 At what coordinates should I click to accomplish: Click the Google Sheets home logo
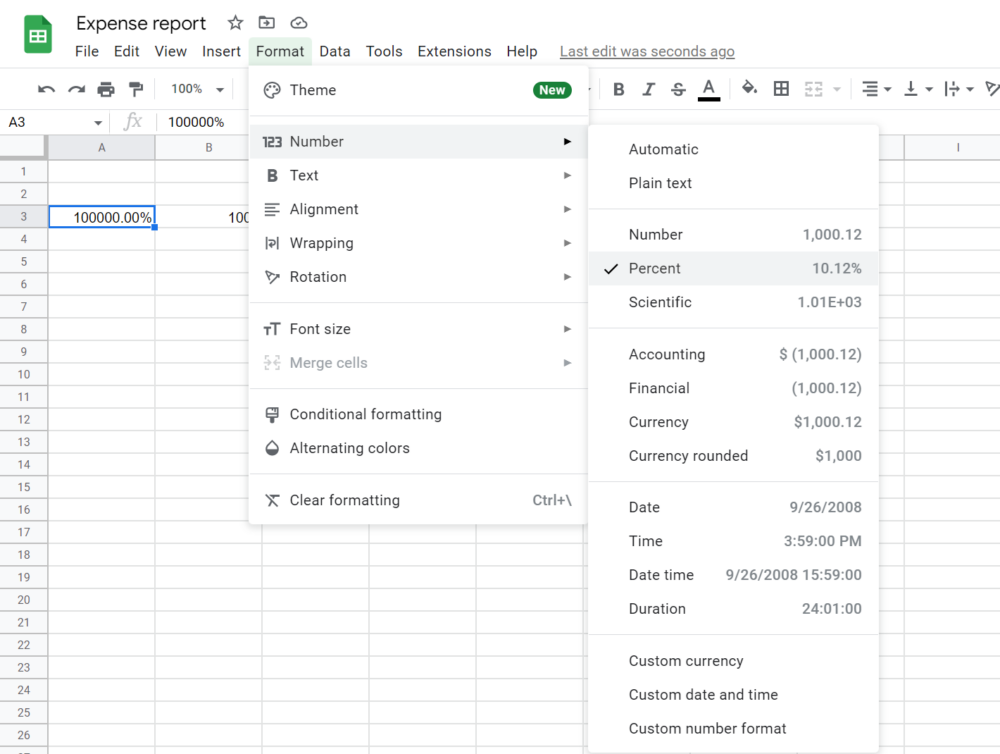click(38, 37)
